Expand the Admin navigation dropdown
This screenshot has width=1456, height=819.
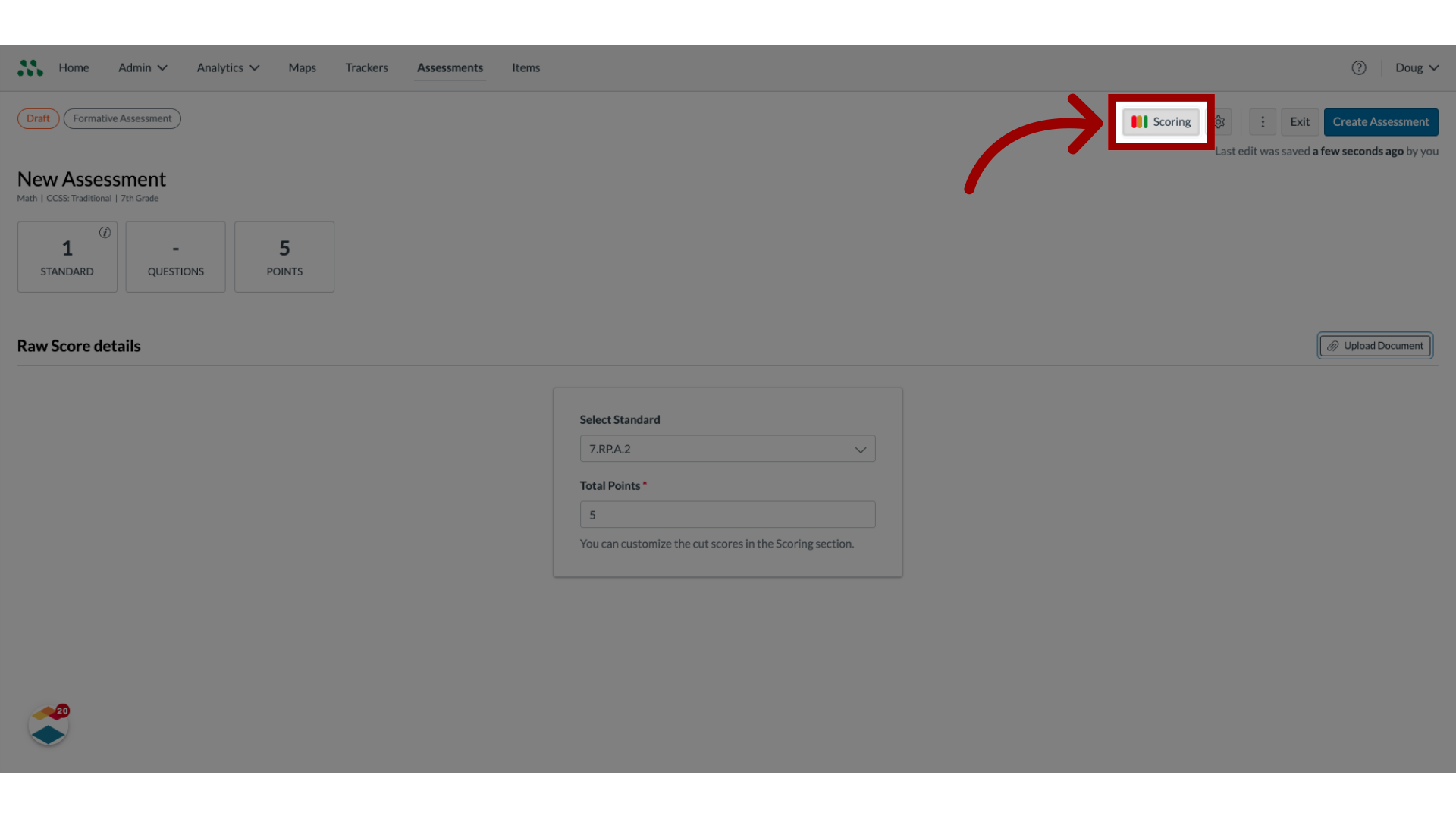141,67
